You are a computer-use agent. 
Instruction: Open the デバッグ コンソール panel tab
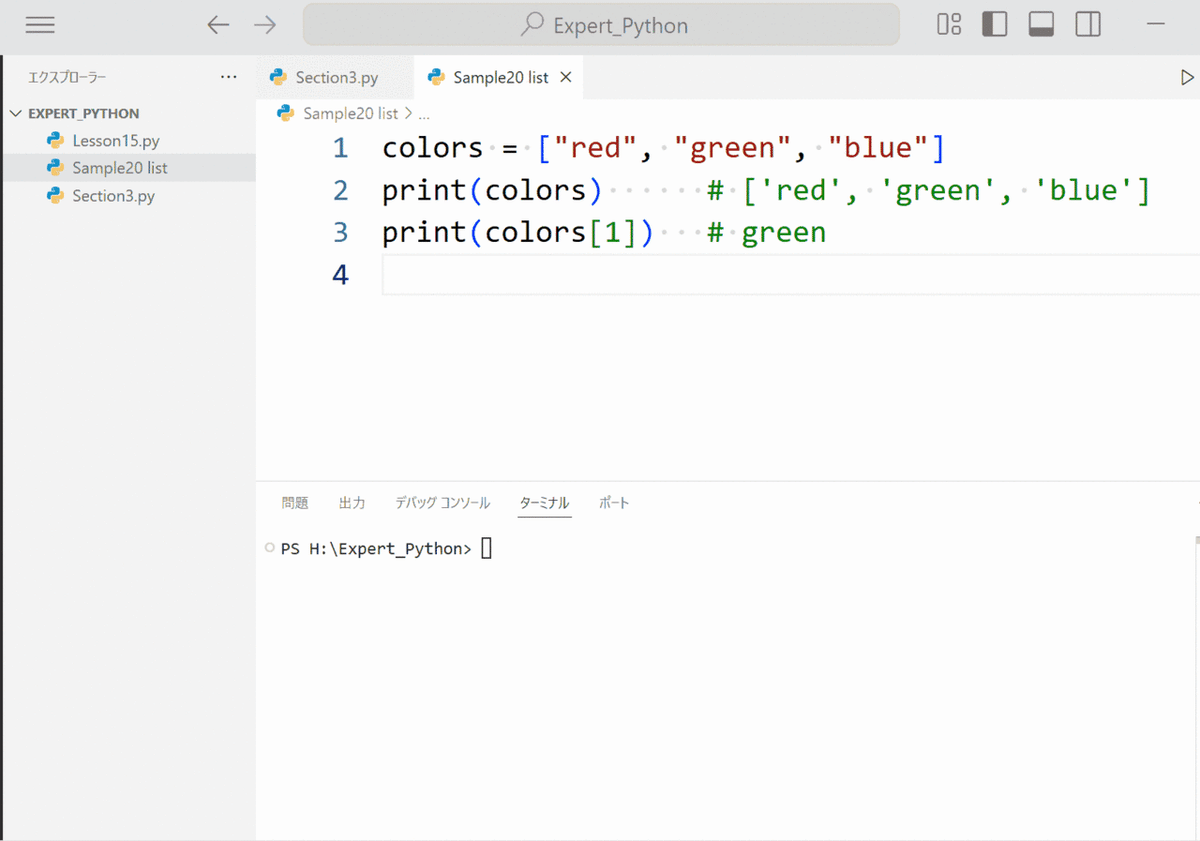(x=442, y=503)
